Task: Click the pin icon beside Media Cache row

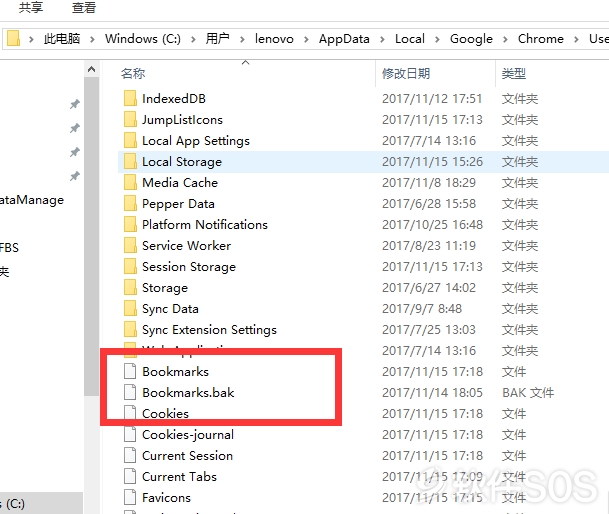Action: tap(75, 176)
